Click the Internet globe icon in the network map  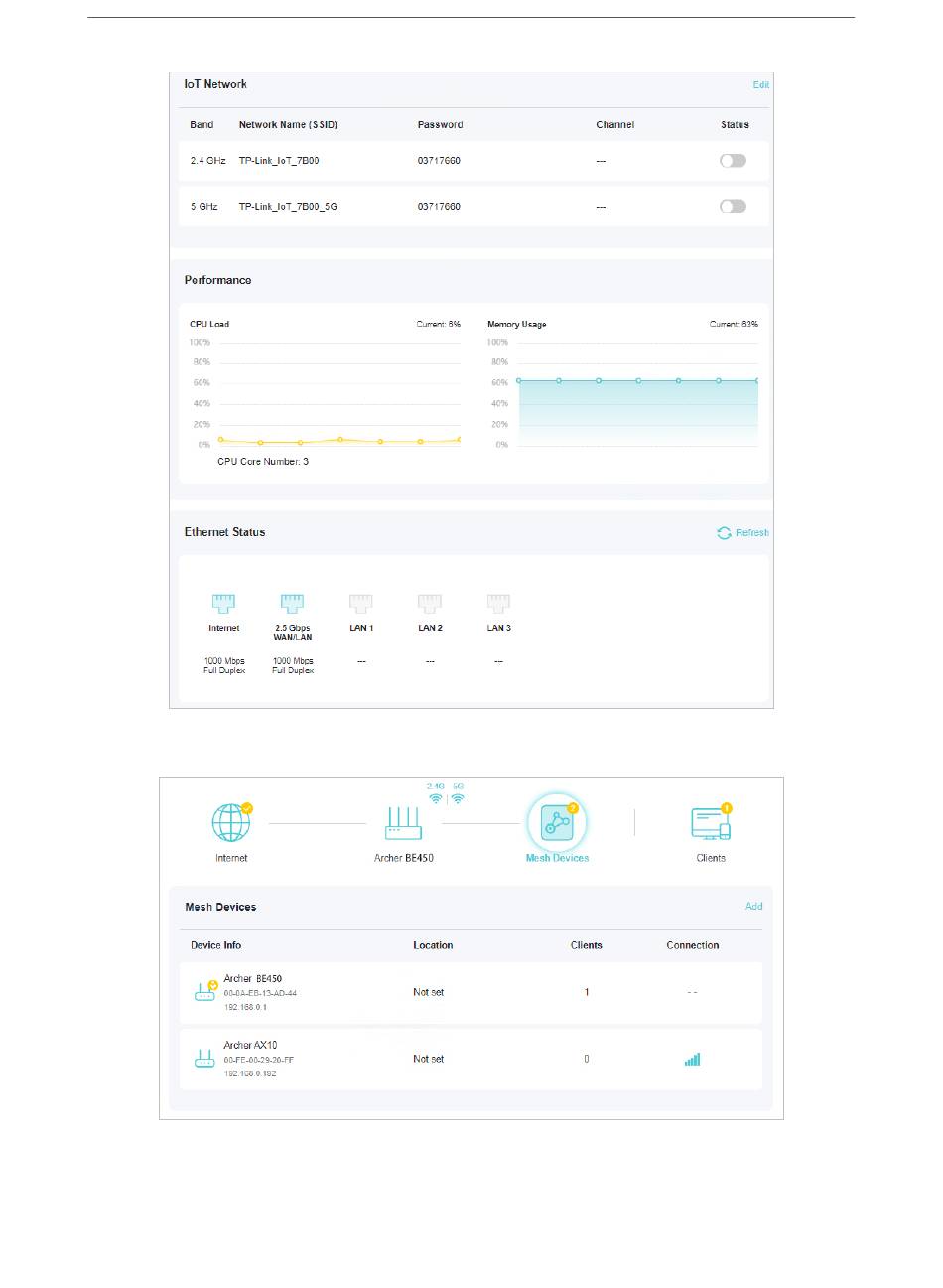click(231, 823)
